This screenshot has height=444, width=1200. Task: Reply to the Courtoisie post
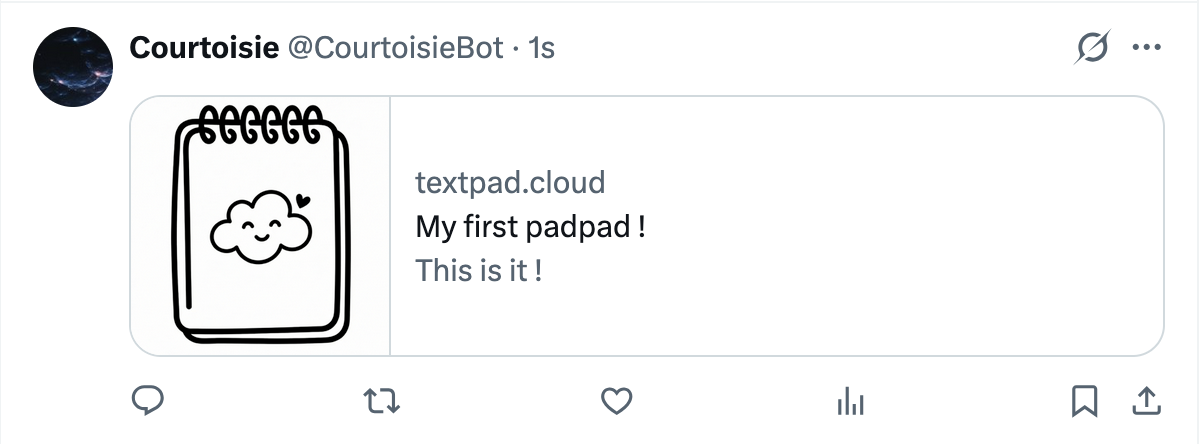point(148,402)
